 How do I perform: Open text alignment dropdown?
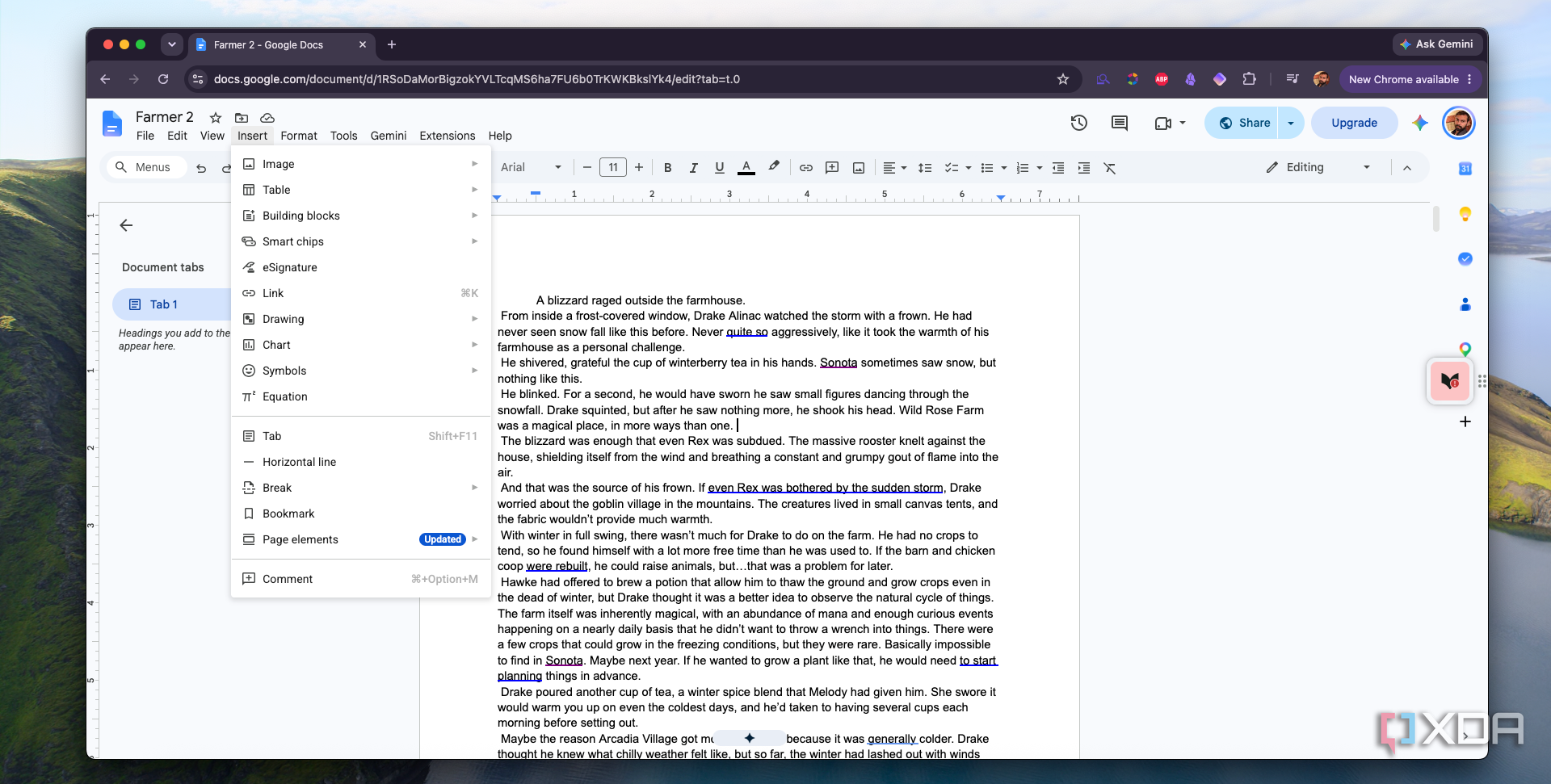pyautogui.click(x=894, y=168)
